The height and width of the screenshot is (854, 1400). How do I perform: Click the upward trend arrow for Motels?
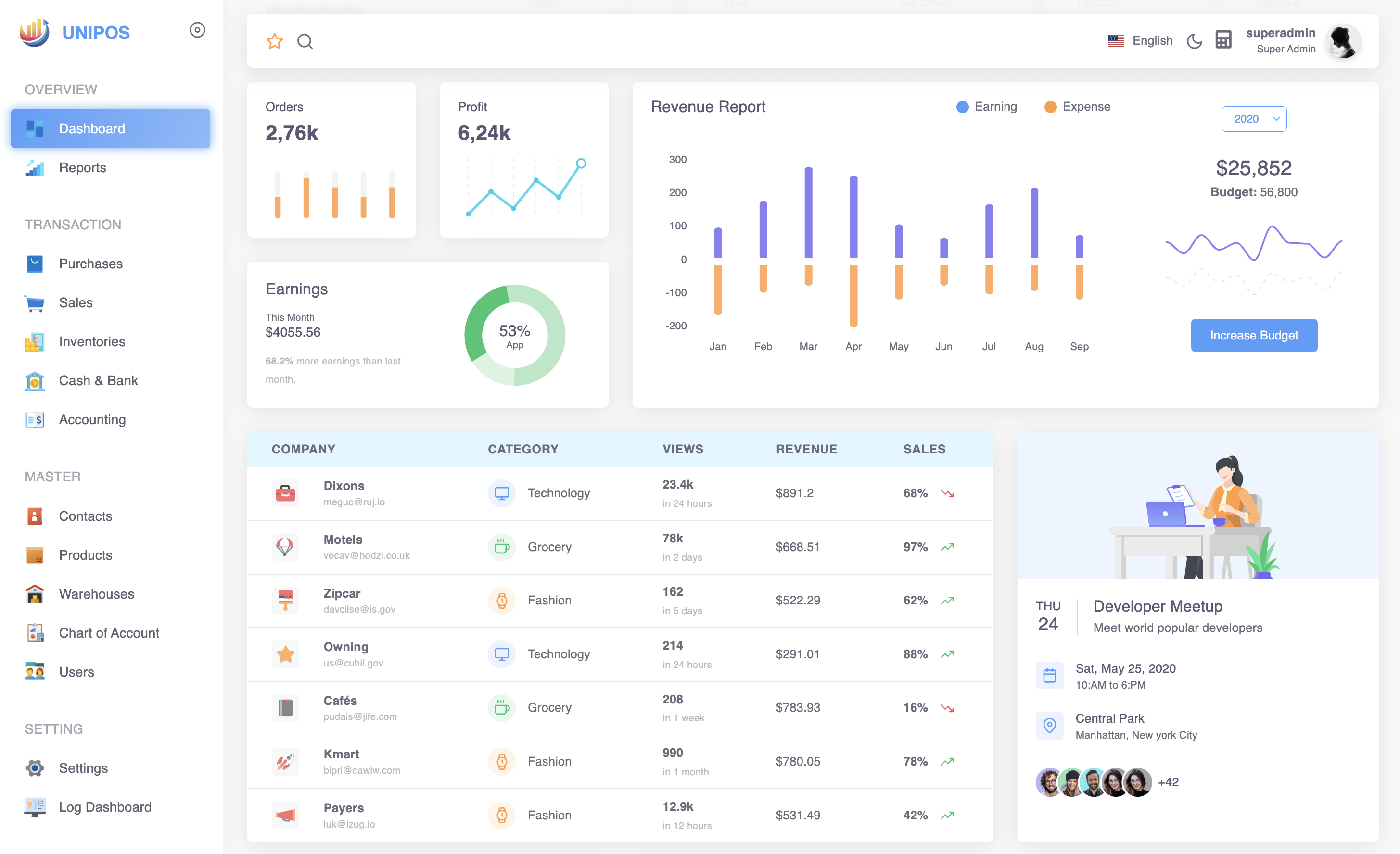(x=947, y=547)
